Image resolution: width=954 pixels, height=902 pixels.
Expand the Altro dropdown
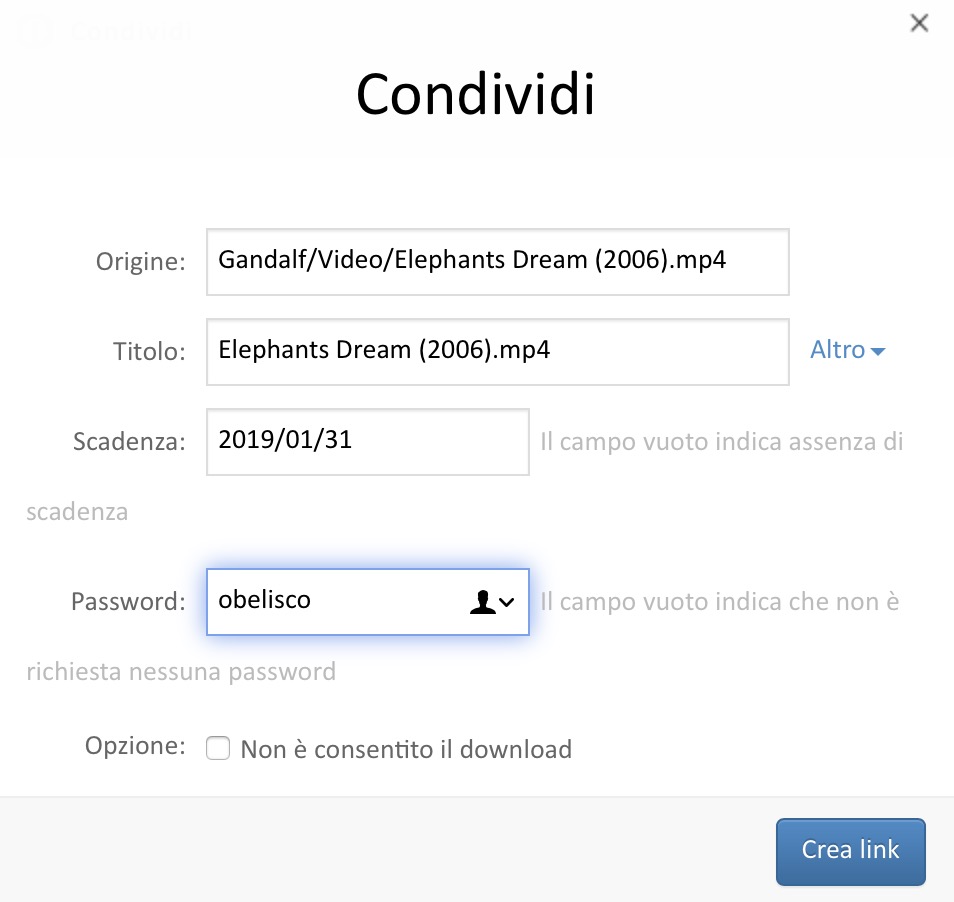pyautogui.click(x=838, y=350)
